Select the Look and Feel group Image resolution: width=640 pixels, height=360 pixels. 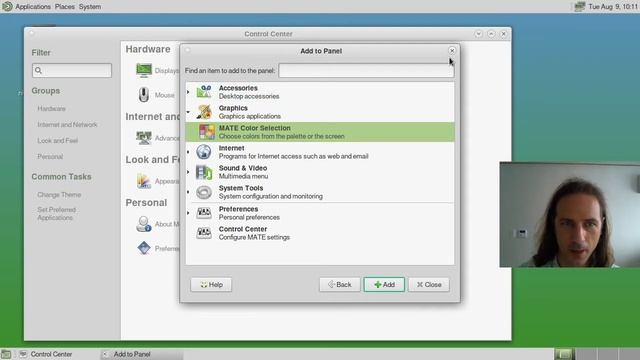pos(58,140)
